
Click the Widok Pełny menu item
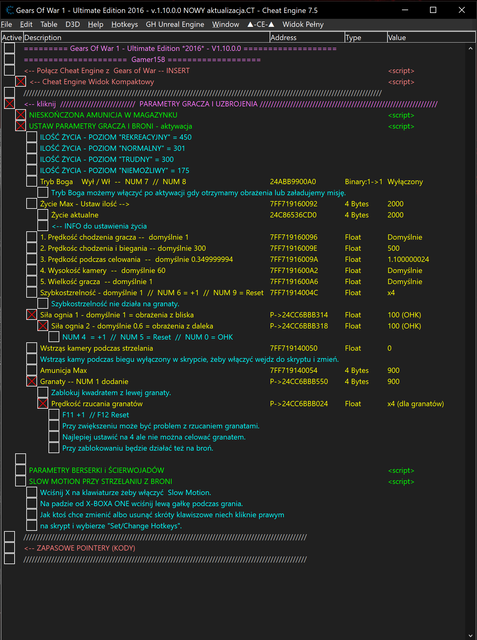click(x=303, y=24)
